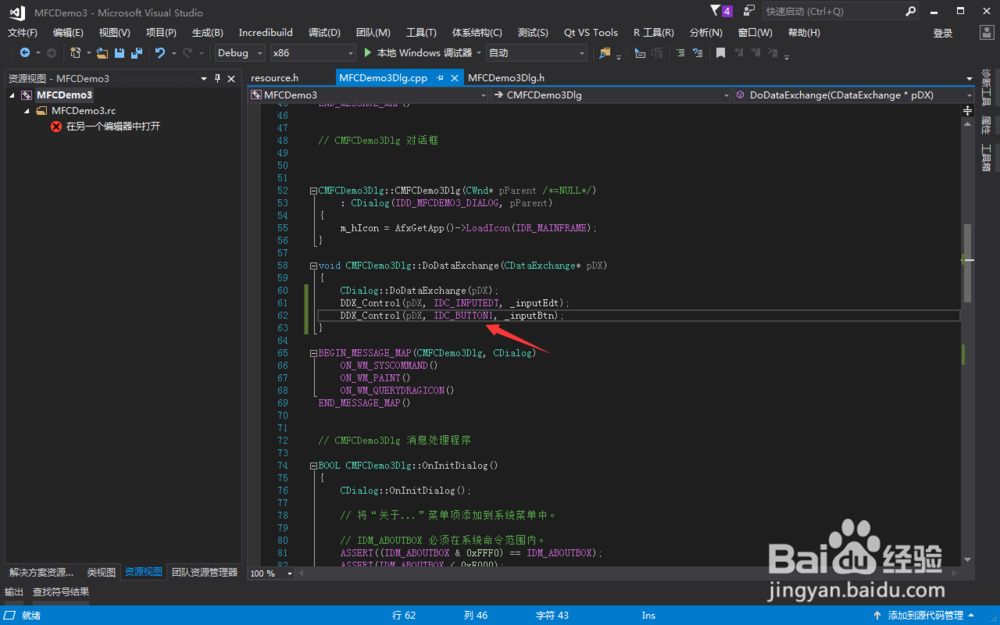Open the 查找符号结果 tab
The image size is (1000, 625).
pyautogui.click(x=61, y=592)
